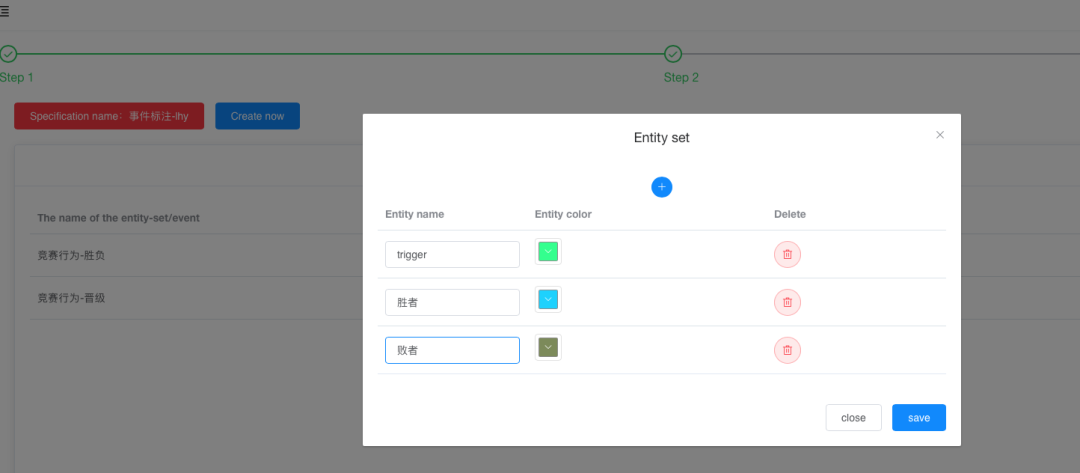The width and height of the screenshot is (1080, 473).
Task: Click the Step 1 label
Action: [17, 78]
